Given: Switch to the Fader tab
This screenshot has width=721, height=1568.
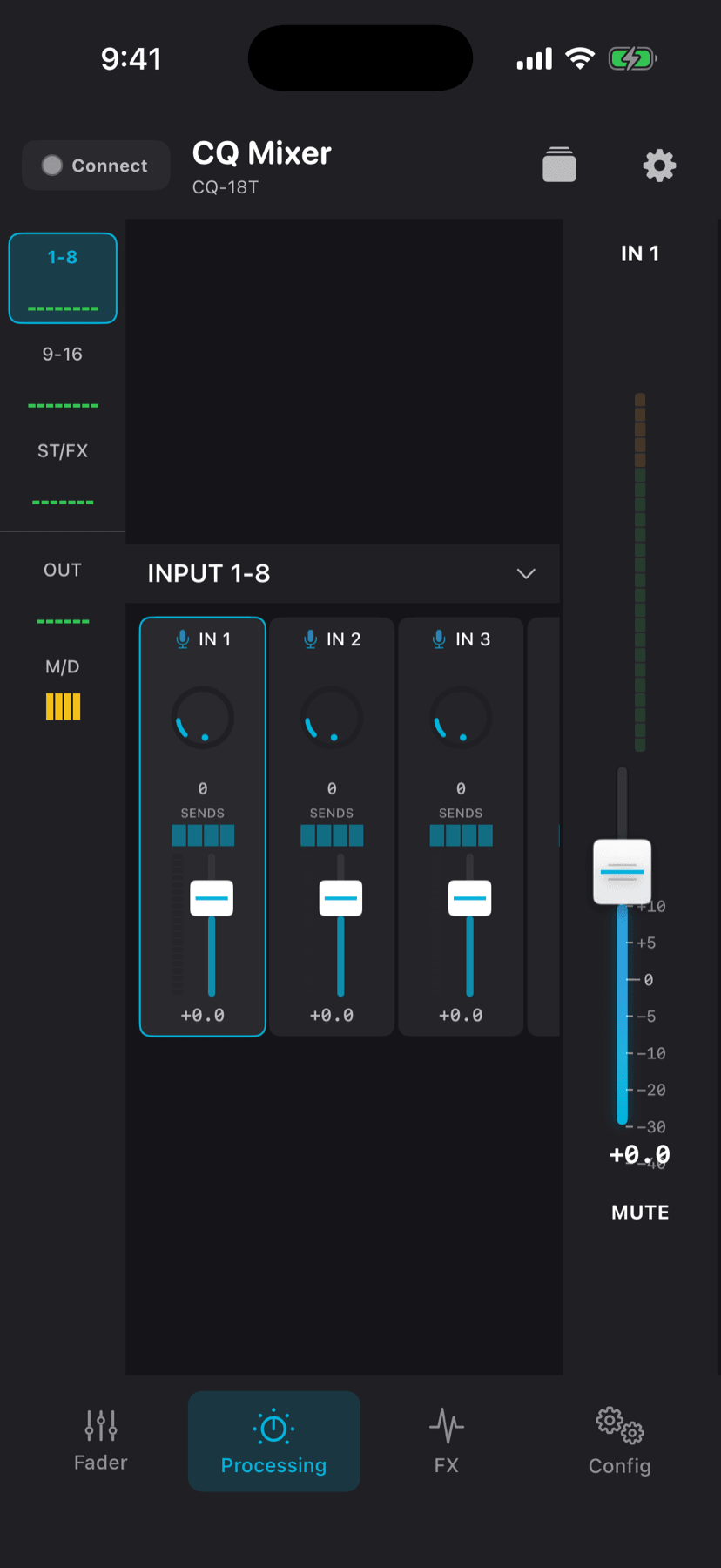Looking at the screenshot, I should [101, 1441].
